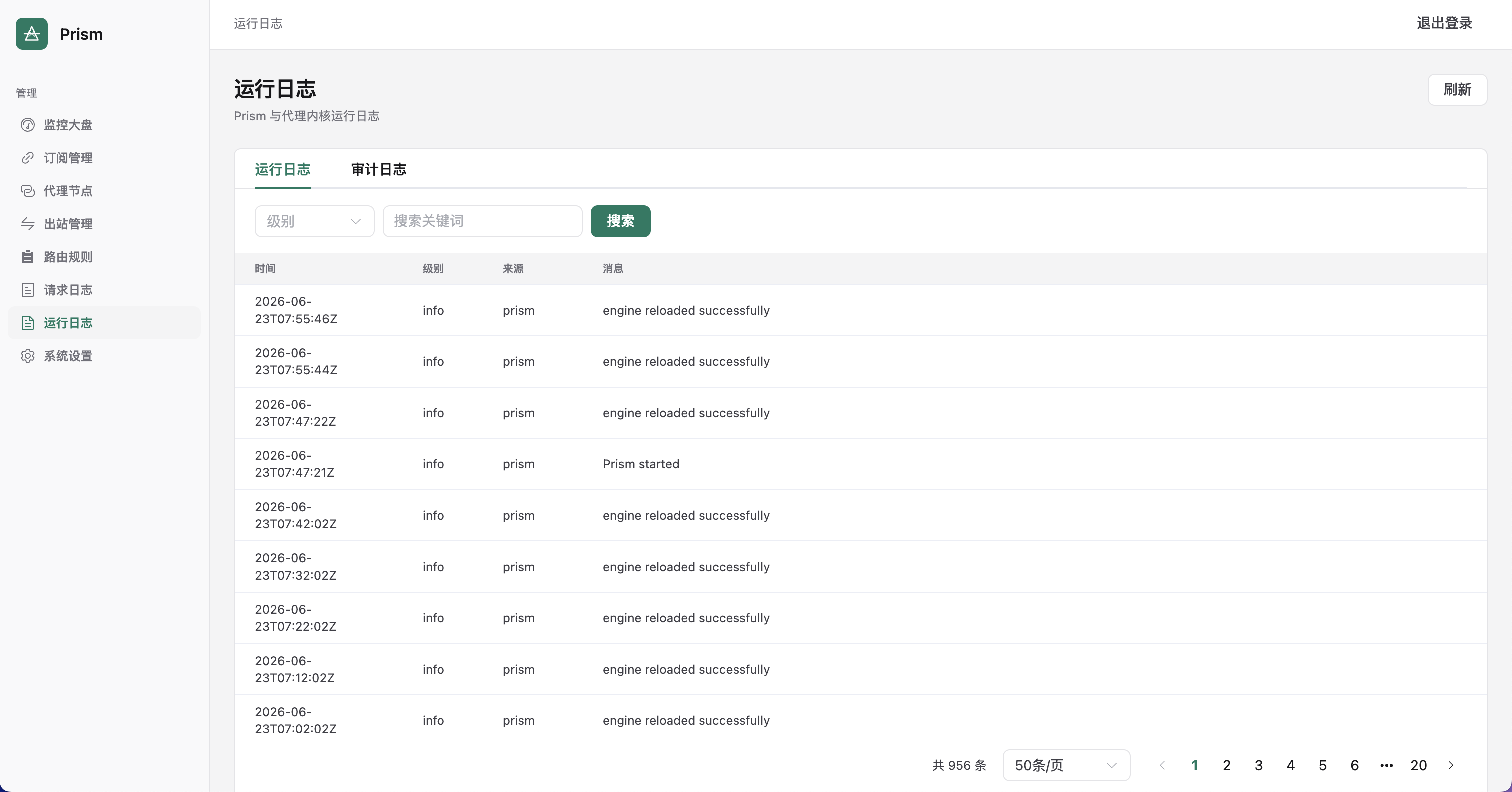Open the 监控大盘 dashboard icon
Viewport: 1512px width, 792px height.
click(x=27, y=125)
